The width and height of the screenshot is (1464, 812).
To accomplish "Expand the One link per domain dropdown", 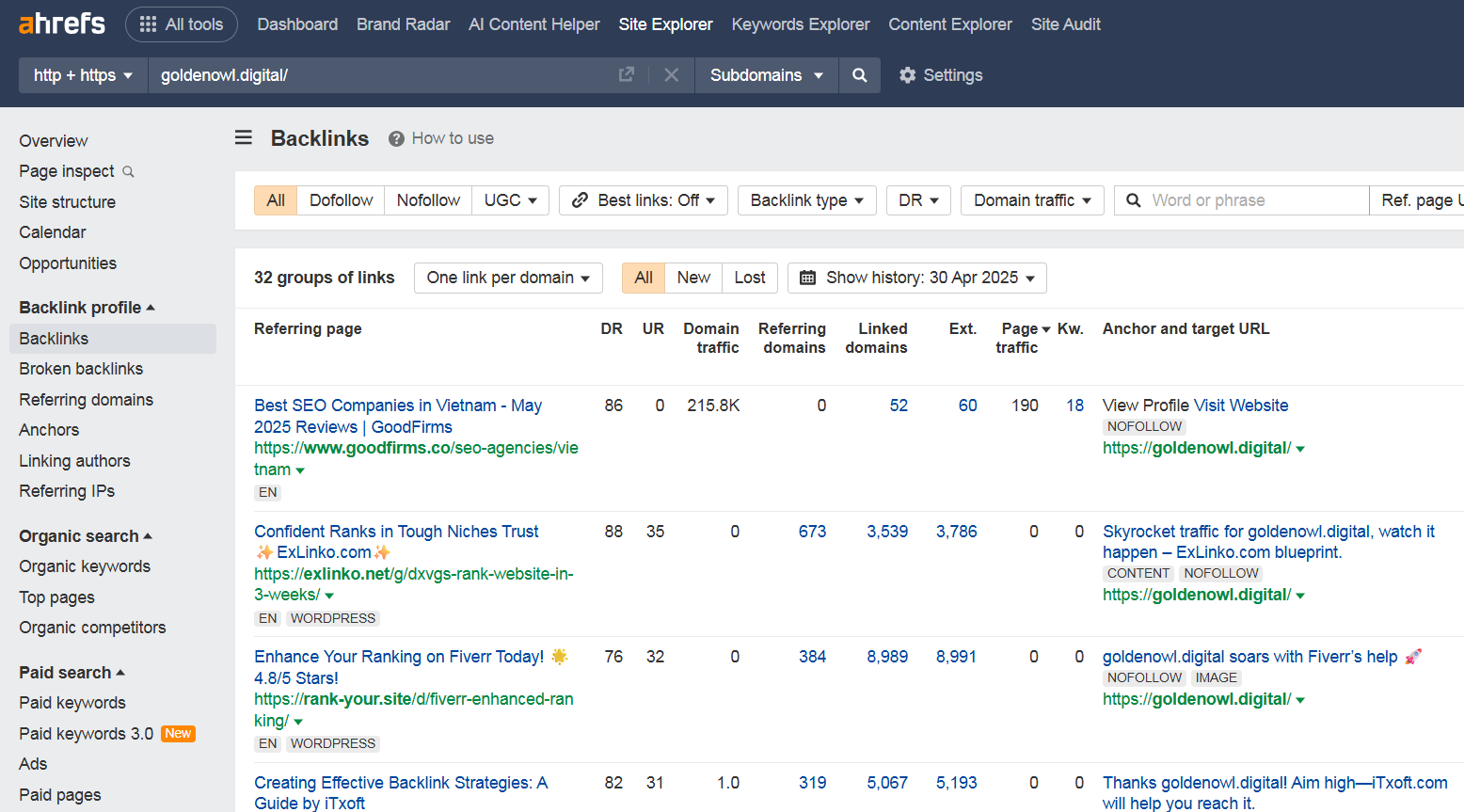I will pos(508,278).
